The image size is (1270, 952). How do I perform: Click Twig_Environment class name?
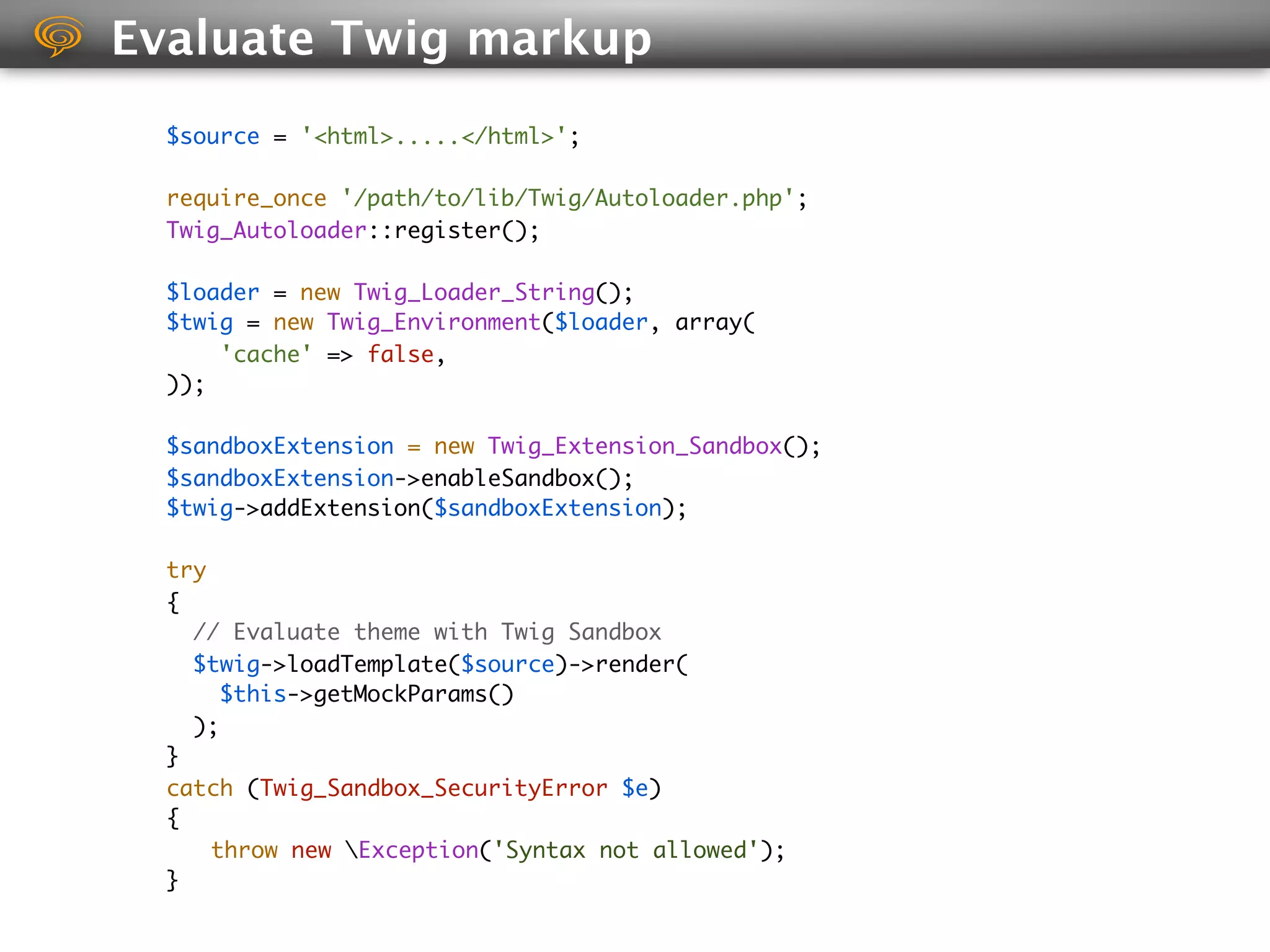[x=434, y=322]
